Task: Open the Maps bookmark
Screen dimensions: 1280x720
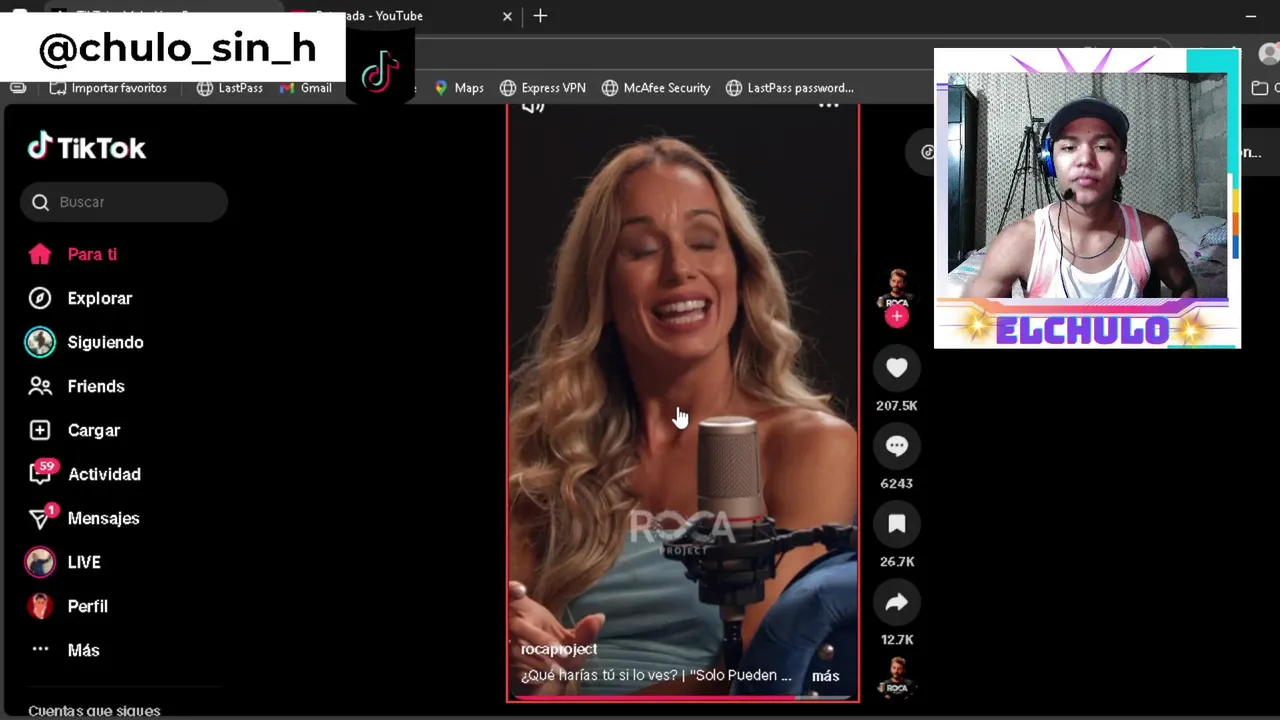Action: [x=459, y=88]
